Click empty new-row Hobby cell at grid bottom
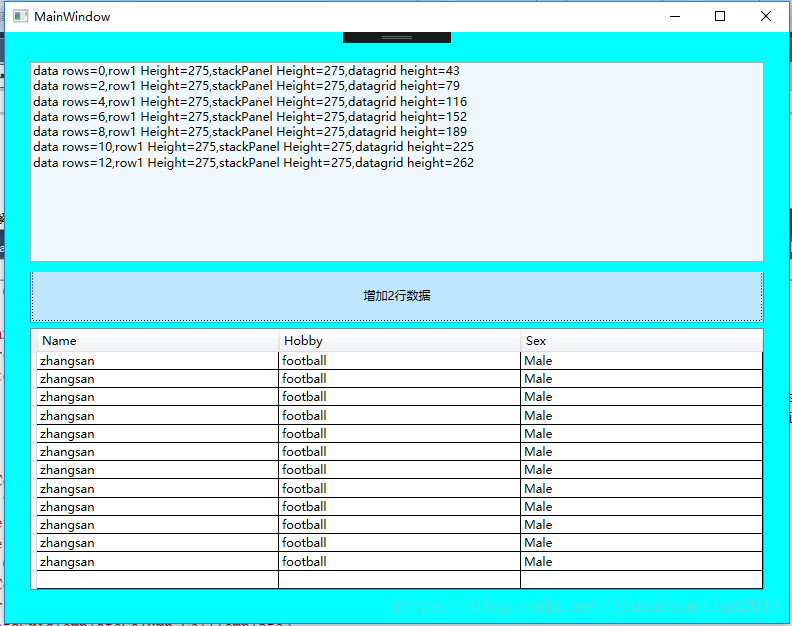The height and width of the screenshot is (626, 792). pyautogui.click(x=400, y=580)
